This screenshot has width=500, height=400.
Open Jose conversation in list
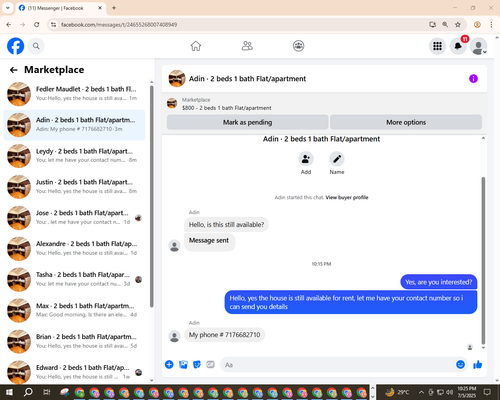click(74, 218)
